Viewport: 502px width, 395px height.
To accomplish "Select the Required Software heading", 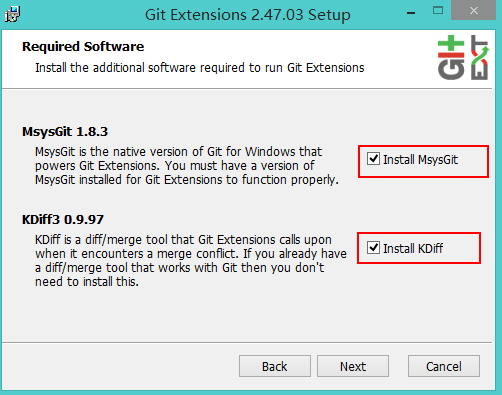I will 83,47.
